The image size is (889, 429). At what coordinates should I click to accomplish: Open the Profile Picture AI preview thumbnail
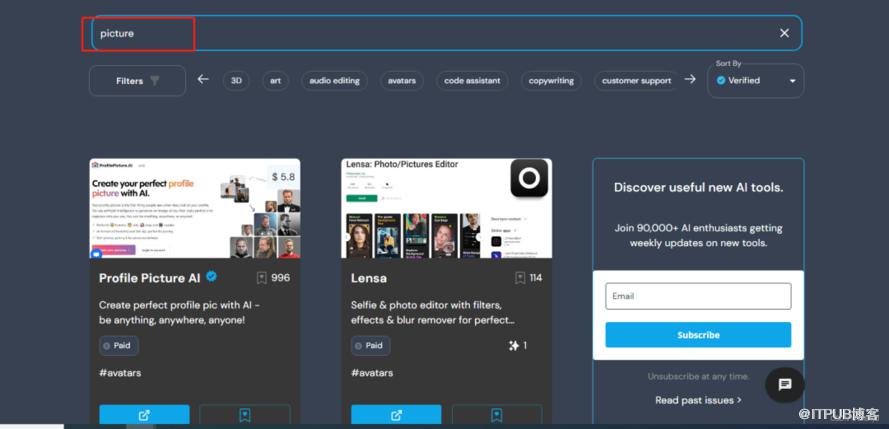pos(195,209)
